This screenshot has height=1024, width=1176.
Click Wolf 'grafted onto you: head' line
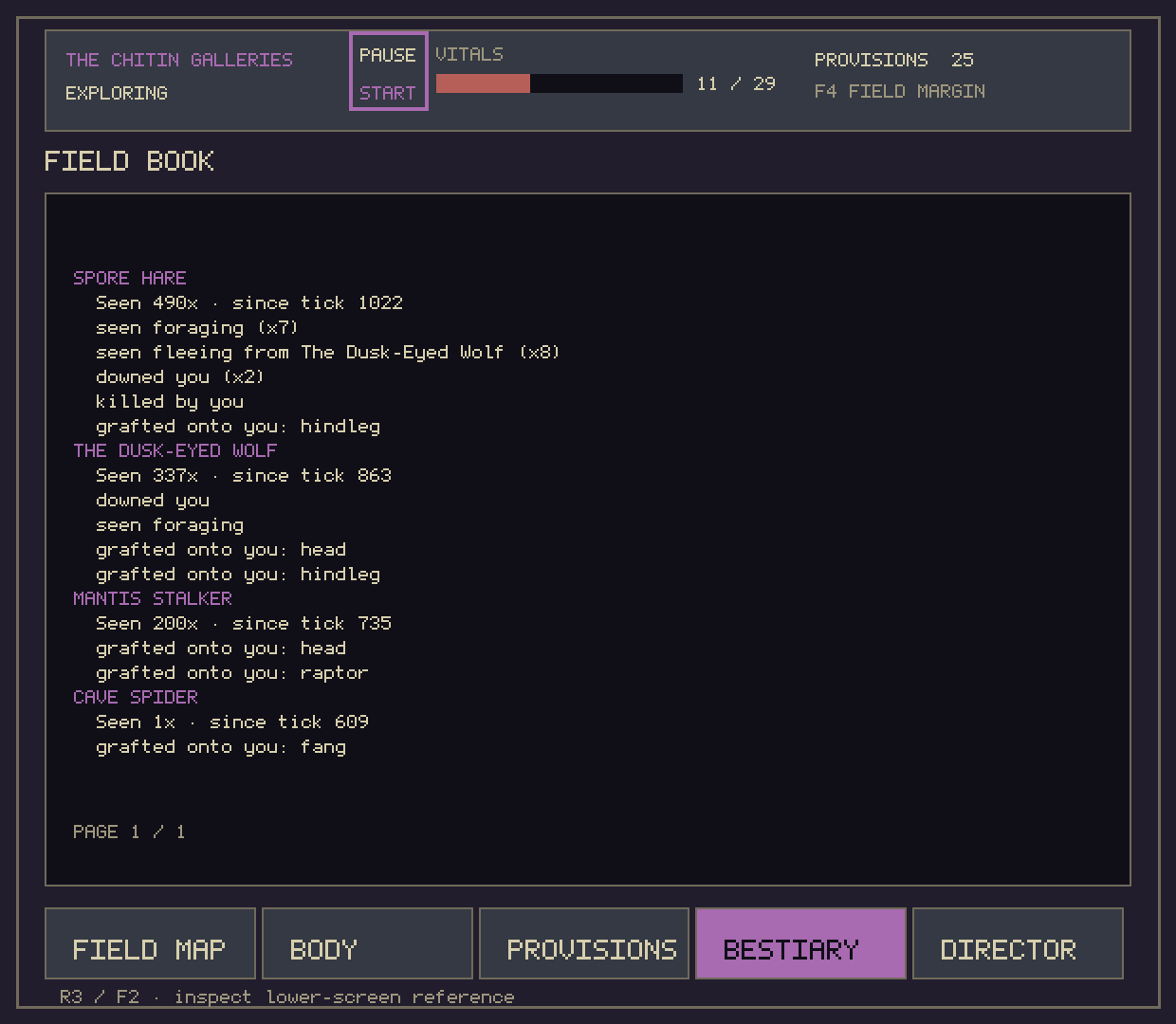point(221,549)
